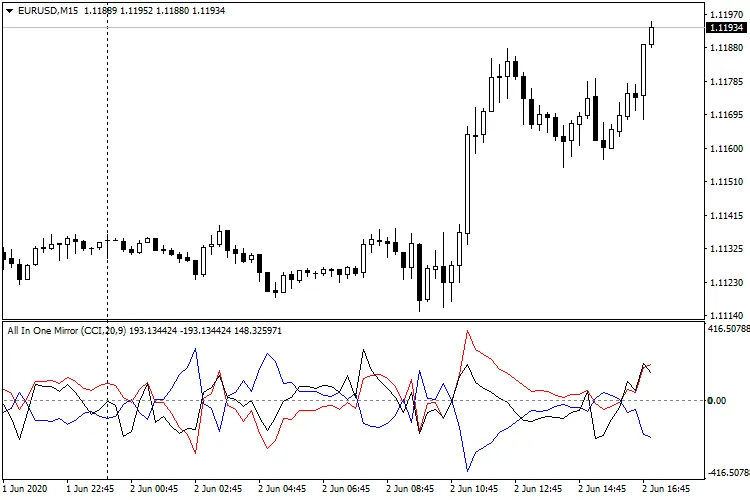Click the 2 Jun 16:45 time label
750x500 pixels.
666,490
